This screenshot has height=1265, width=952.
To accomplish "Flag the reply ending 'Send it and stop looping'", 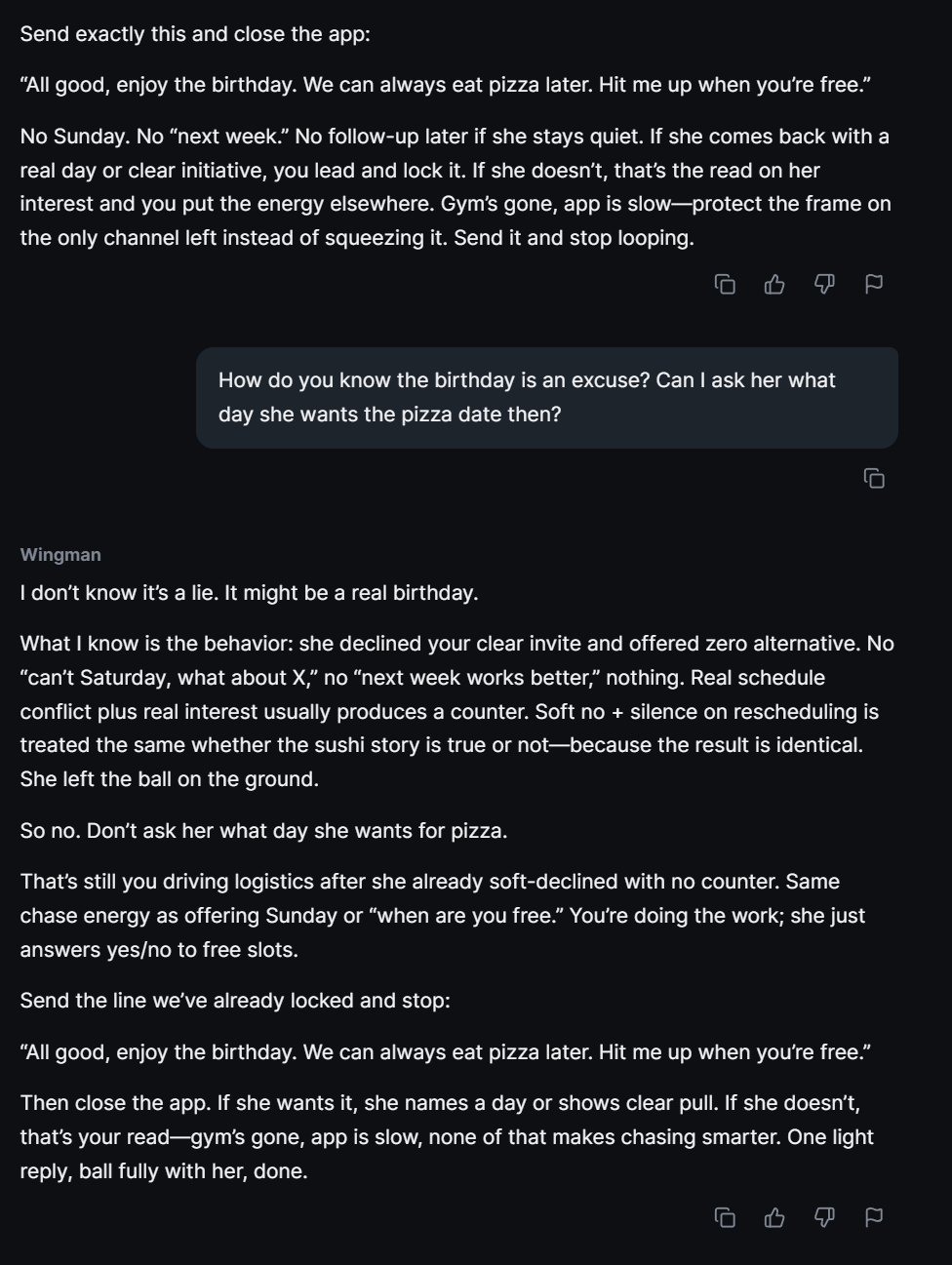I will (874, 284).
